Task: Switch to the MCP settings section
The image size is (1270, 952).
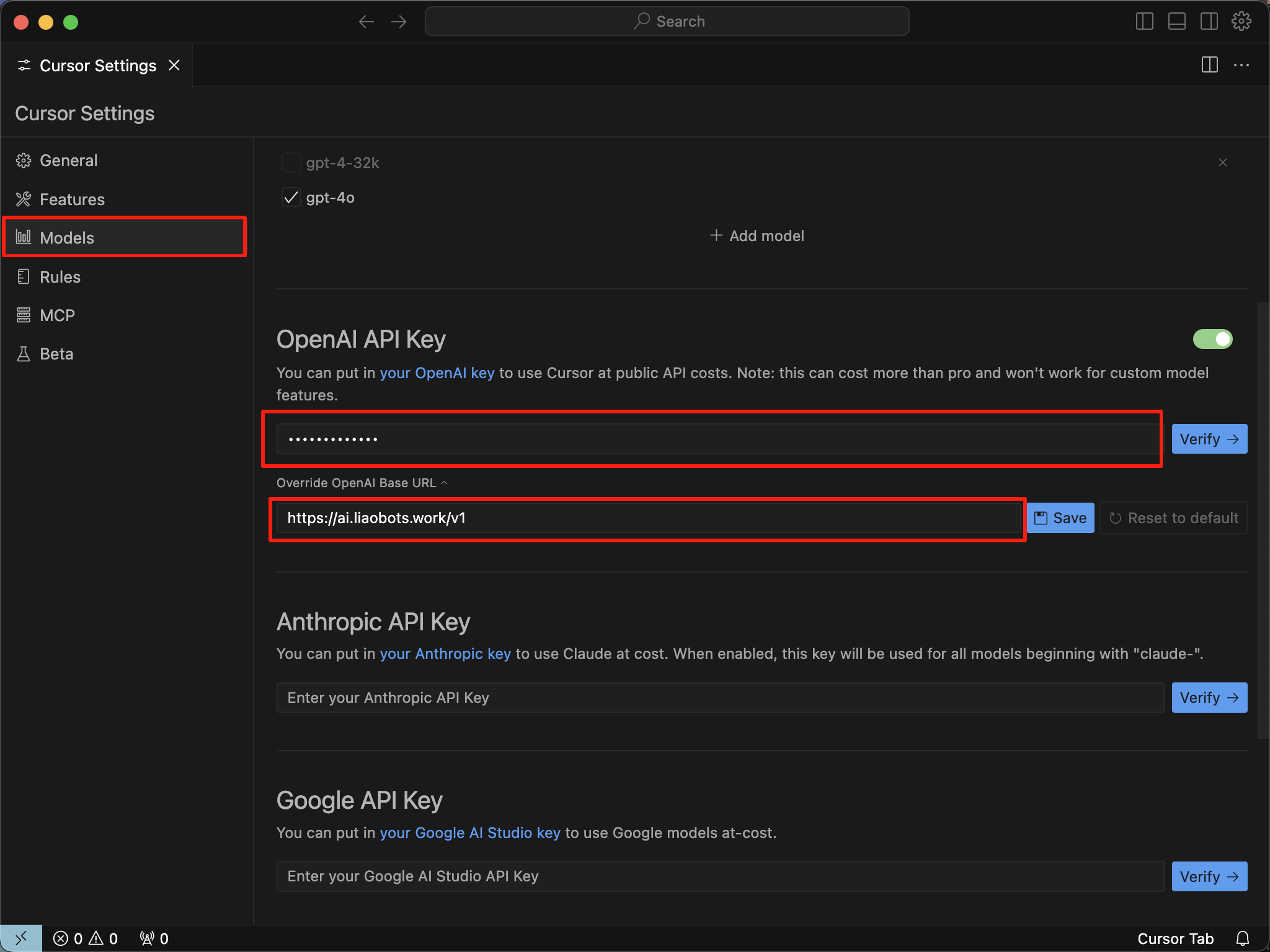Action: (x=57, y=315)
